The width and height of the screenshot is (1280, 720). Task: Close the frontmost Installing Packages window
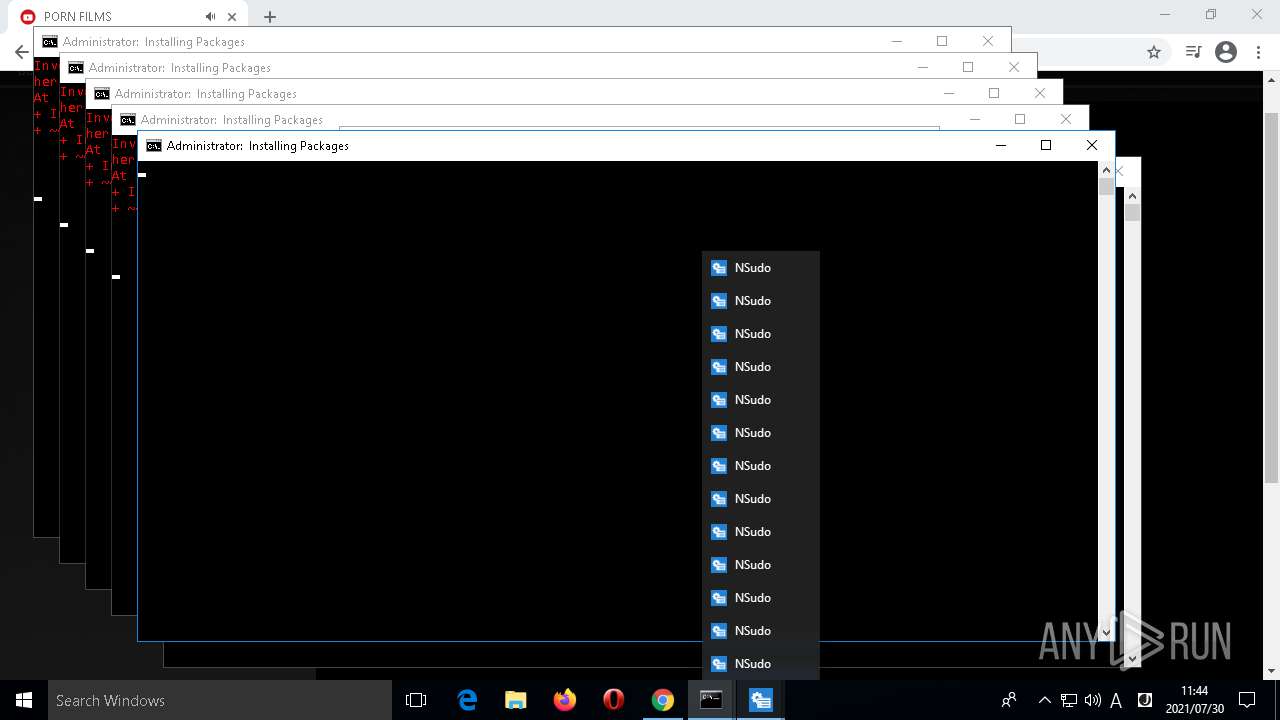[x=1092, y=146]
